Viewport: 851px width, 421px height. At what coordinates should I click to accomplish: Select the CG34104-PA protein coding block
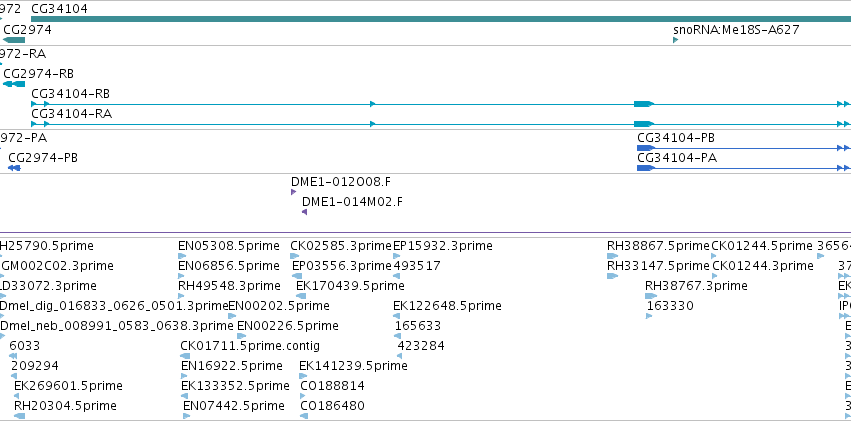pyautogui.click(x=646, y=168)
